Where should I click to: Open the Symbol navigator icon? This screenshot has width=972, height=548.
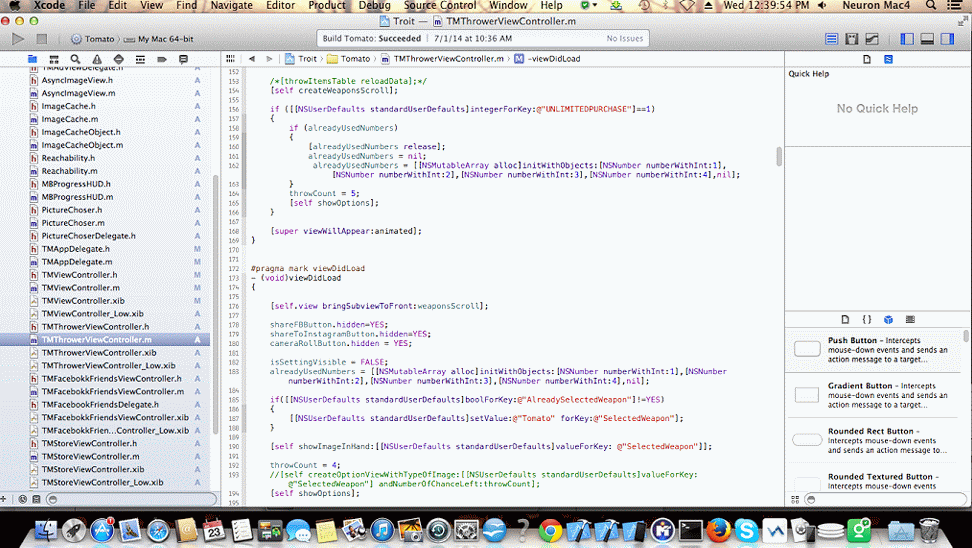(54, 60)
